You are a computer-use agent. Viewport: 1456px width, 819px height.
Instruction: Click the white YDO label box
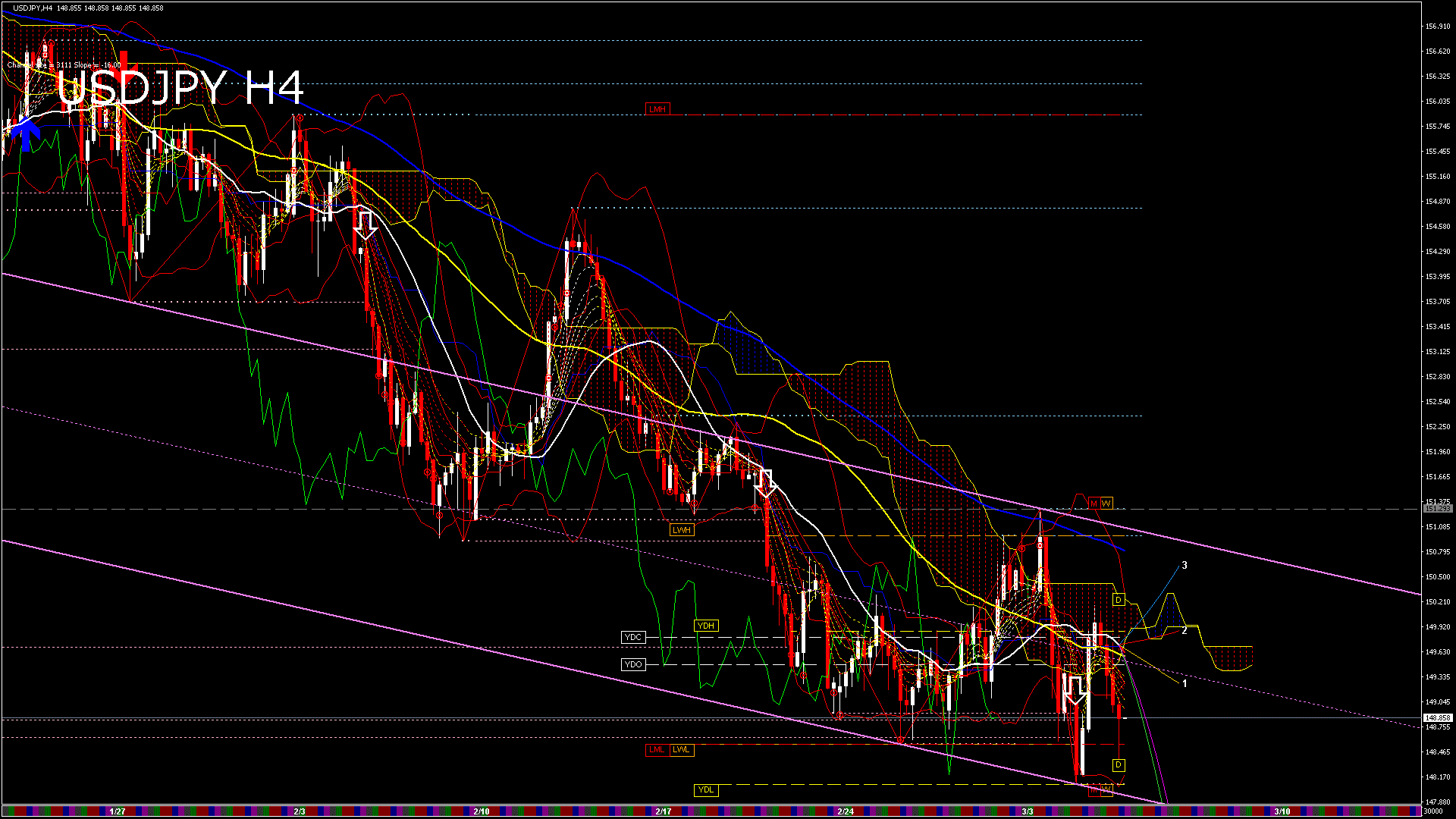click(633, 664)
